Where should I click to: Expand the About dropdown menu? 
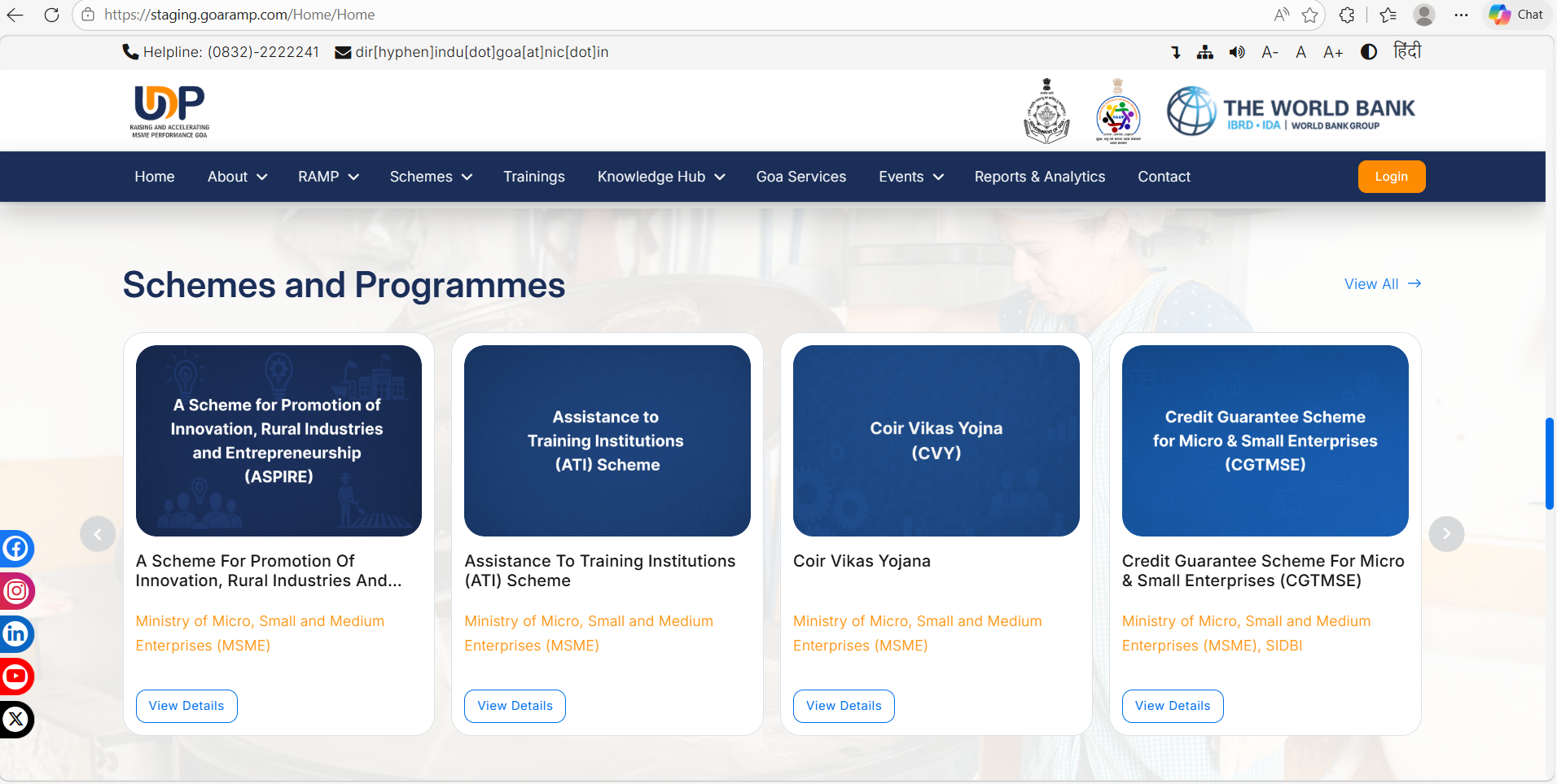pos(237,177)
